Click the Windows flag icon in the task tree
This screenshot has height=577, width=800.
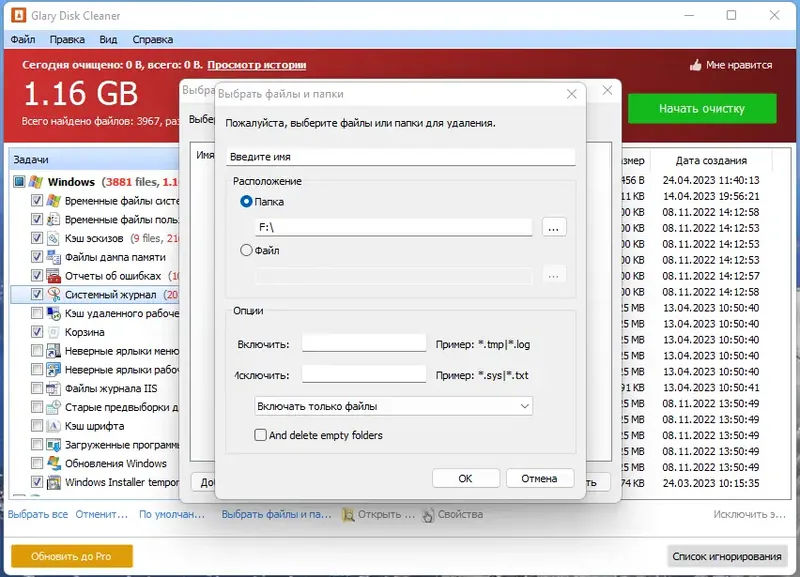(x=36, y=182)
